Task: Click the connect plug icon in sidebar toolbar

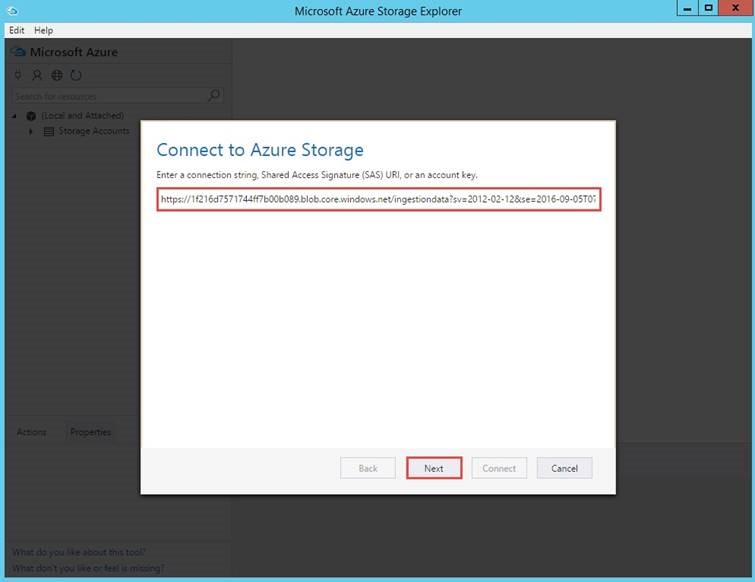Action: point(18,75)
